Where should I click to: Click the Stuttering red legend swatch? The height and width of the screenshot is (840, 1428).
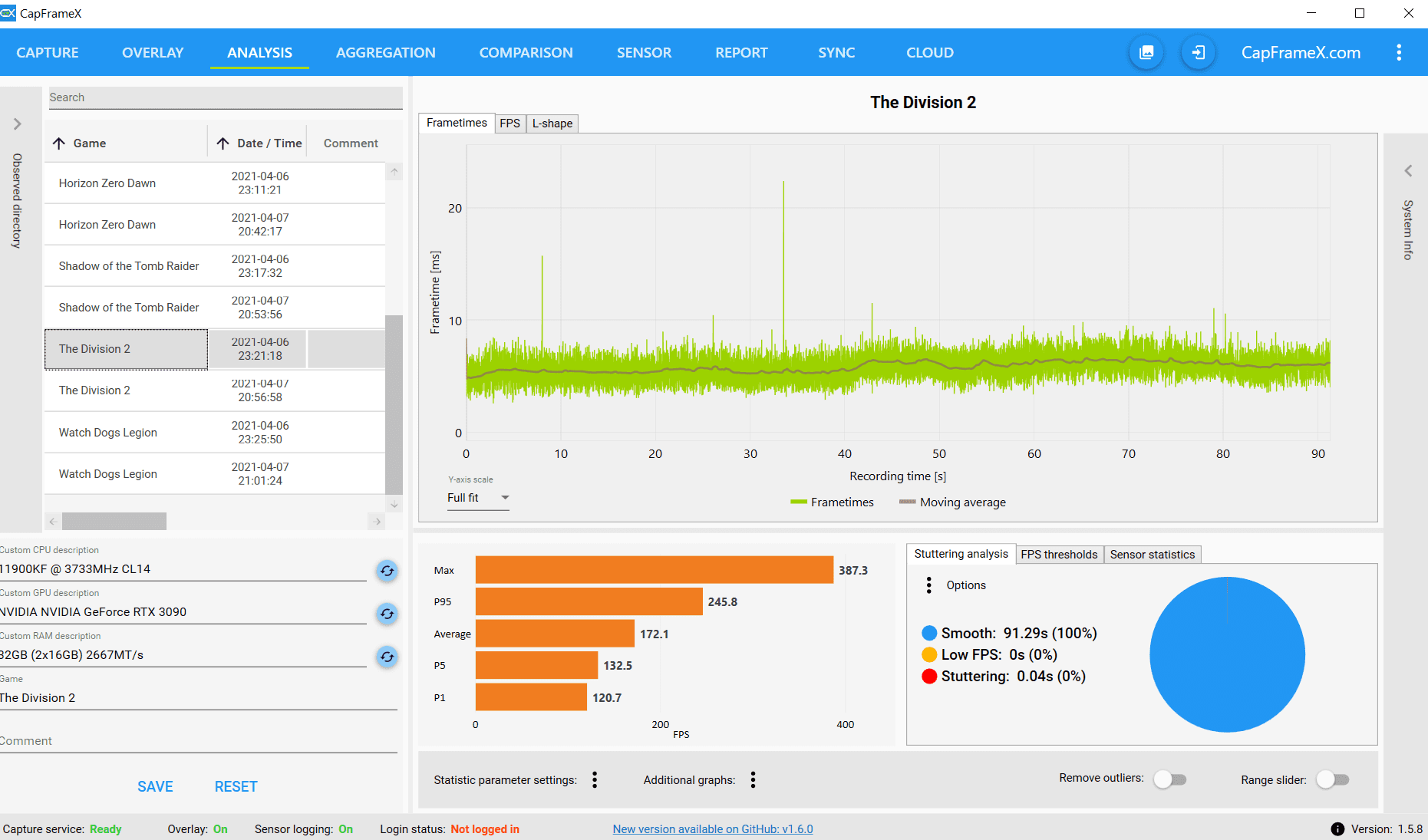click(929, 676)
